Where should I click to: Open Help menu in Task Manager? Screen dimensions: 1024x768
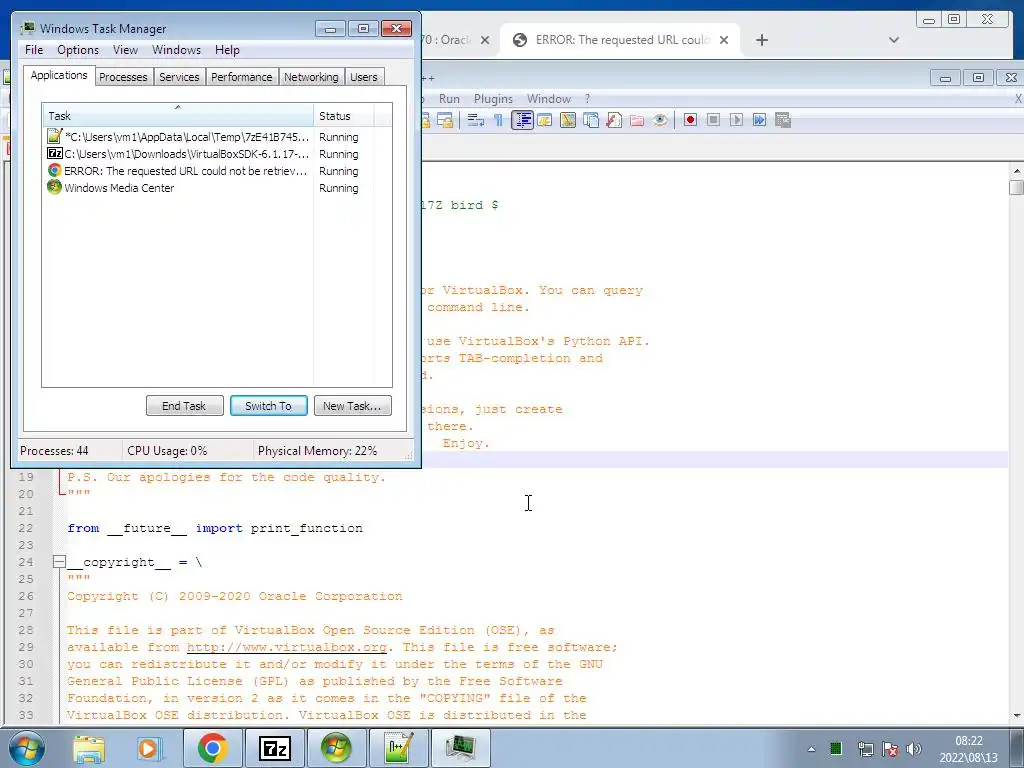point(227,50)
